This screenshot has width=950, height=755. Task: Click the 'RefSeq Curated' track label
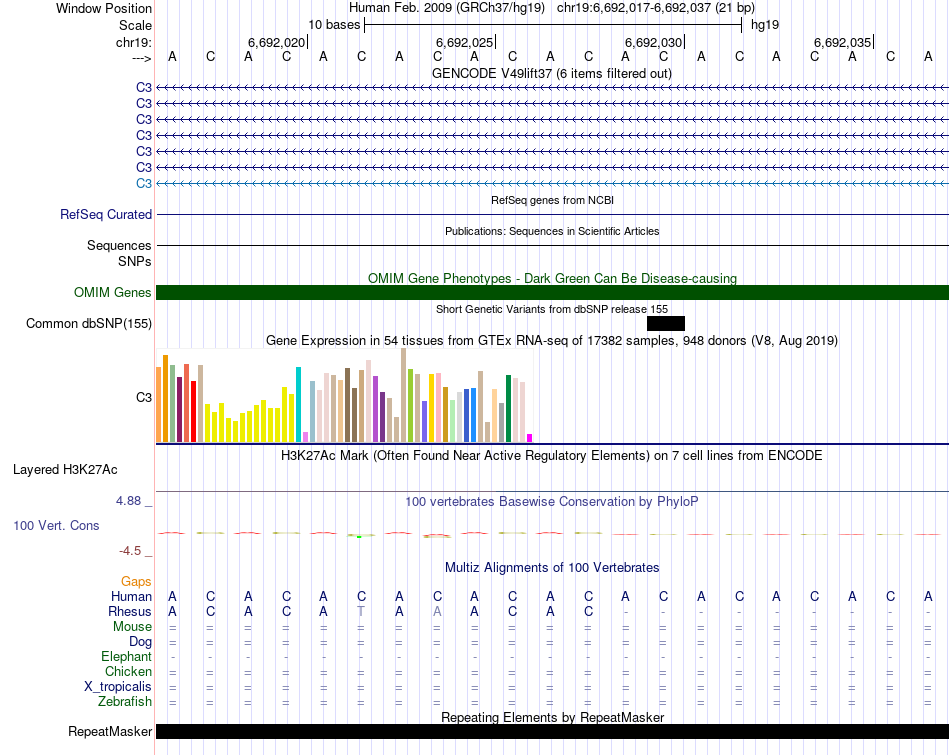point(106,215)
